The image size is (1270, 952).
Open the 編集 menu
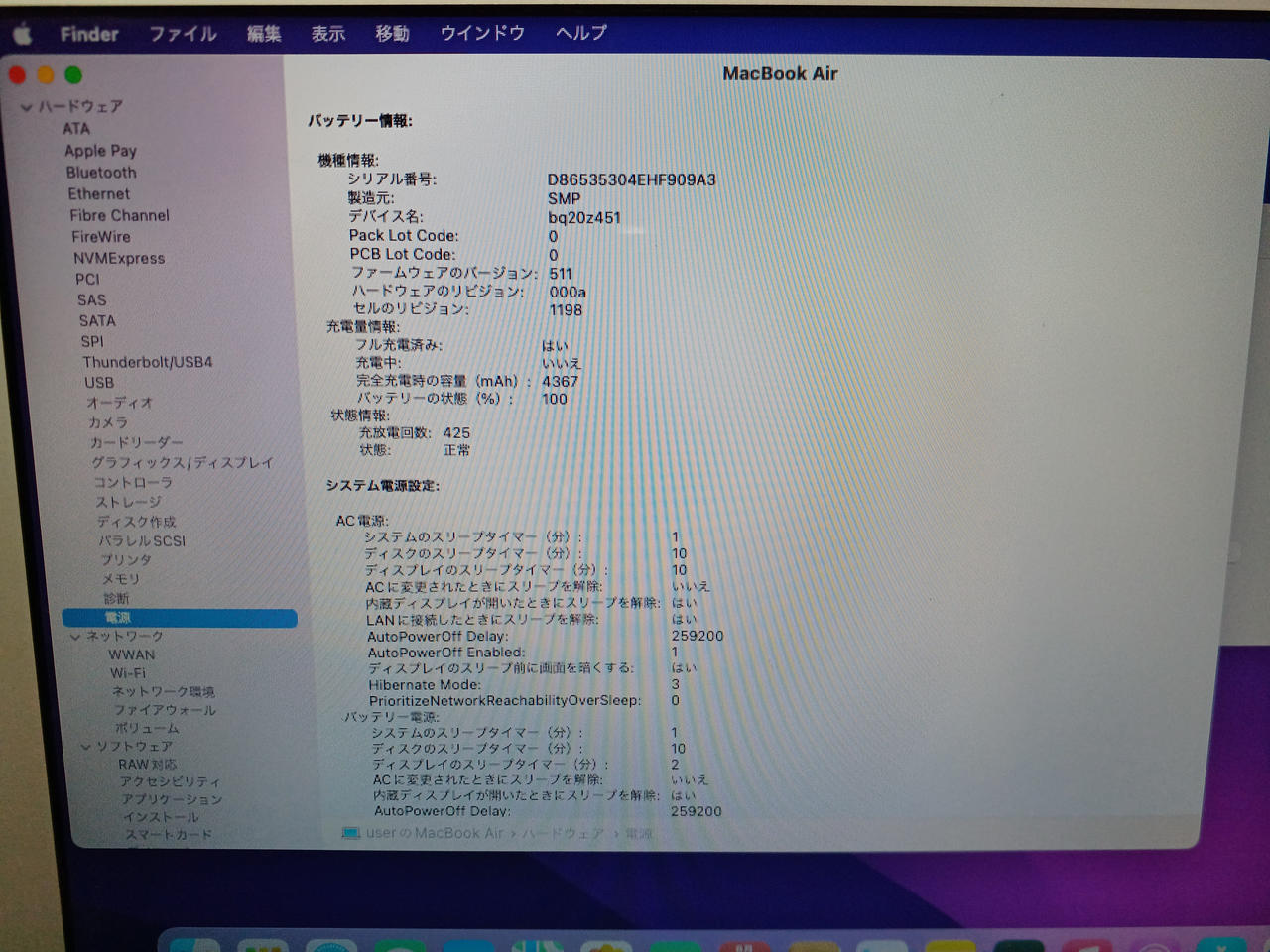coord(264,34)
